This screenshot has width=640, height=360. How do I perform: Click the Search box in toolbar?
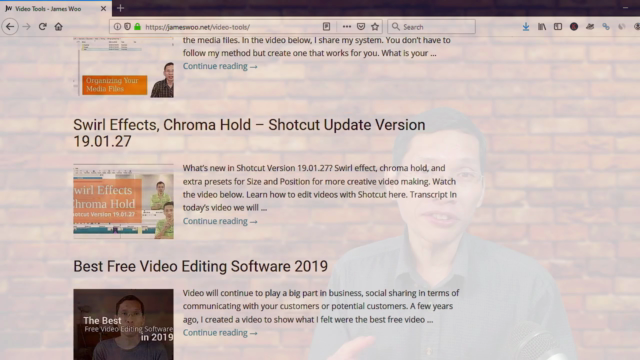point(431,27)
